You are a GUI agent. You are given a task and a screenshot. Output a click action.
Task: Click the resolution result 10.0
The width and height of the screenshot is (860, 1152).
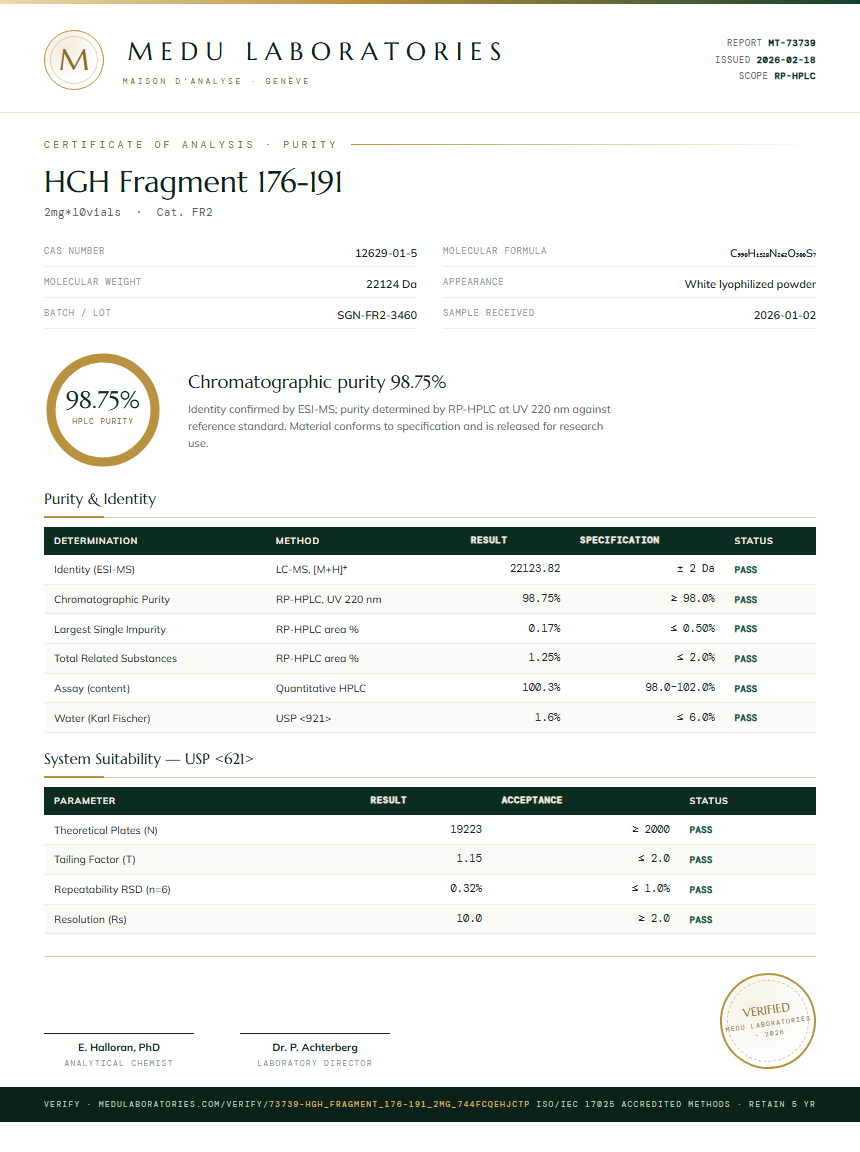[469, 919]
